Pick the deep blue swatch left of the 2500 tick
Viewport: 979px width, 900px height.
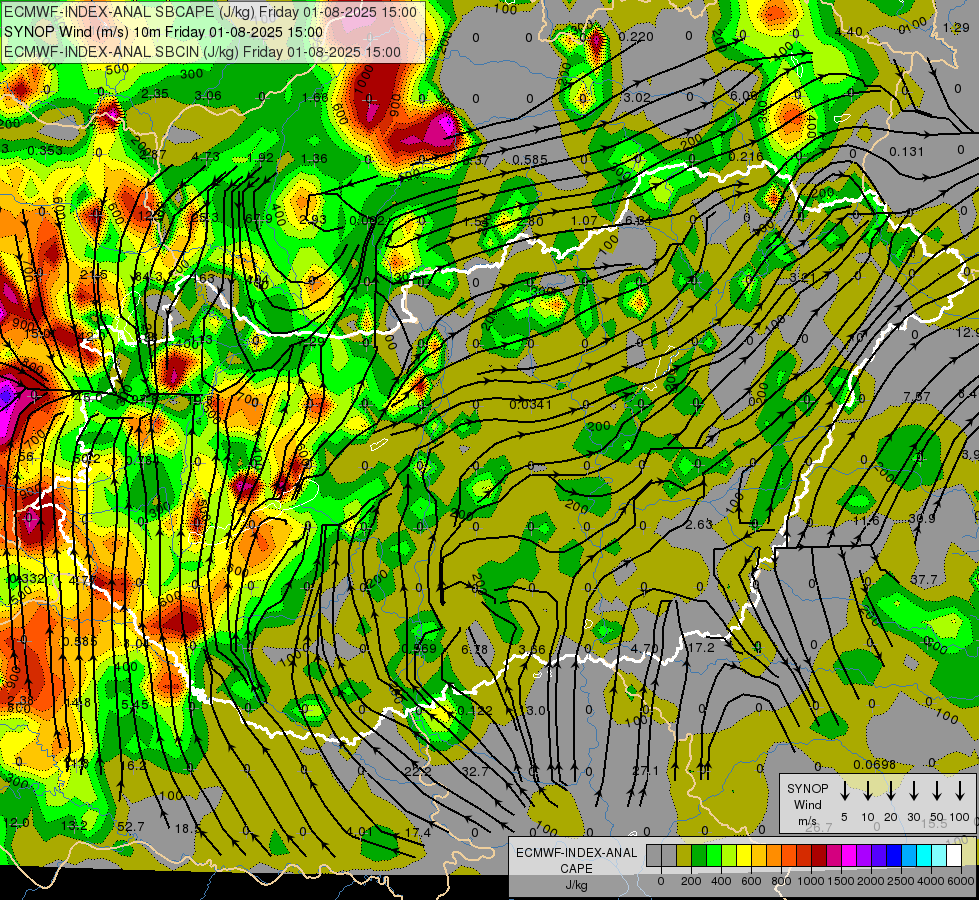pyautogui.click(x=893, y=855)
